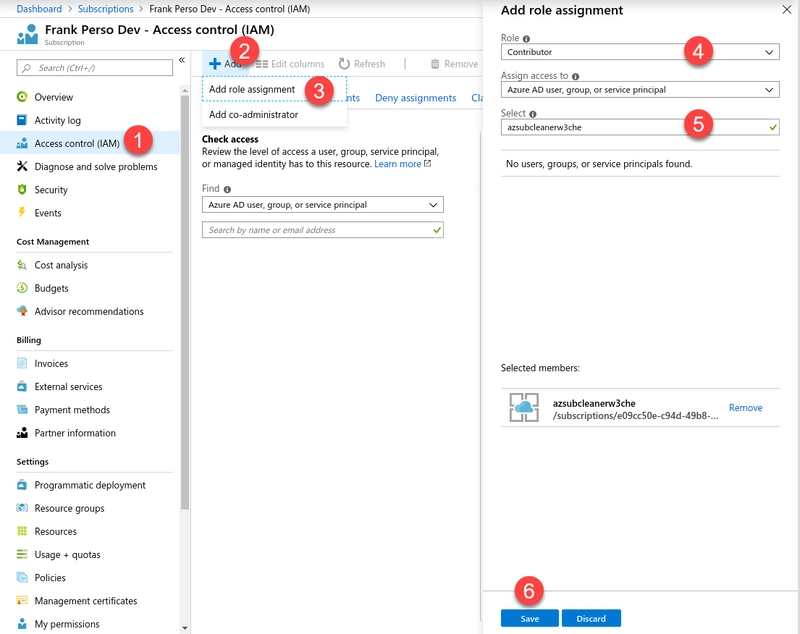The height and width of the screenshot is (634, 800).
Task: Click the info icon next to Role
Action: pyautogui.click(x=527, y=38)
